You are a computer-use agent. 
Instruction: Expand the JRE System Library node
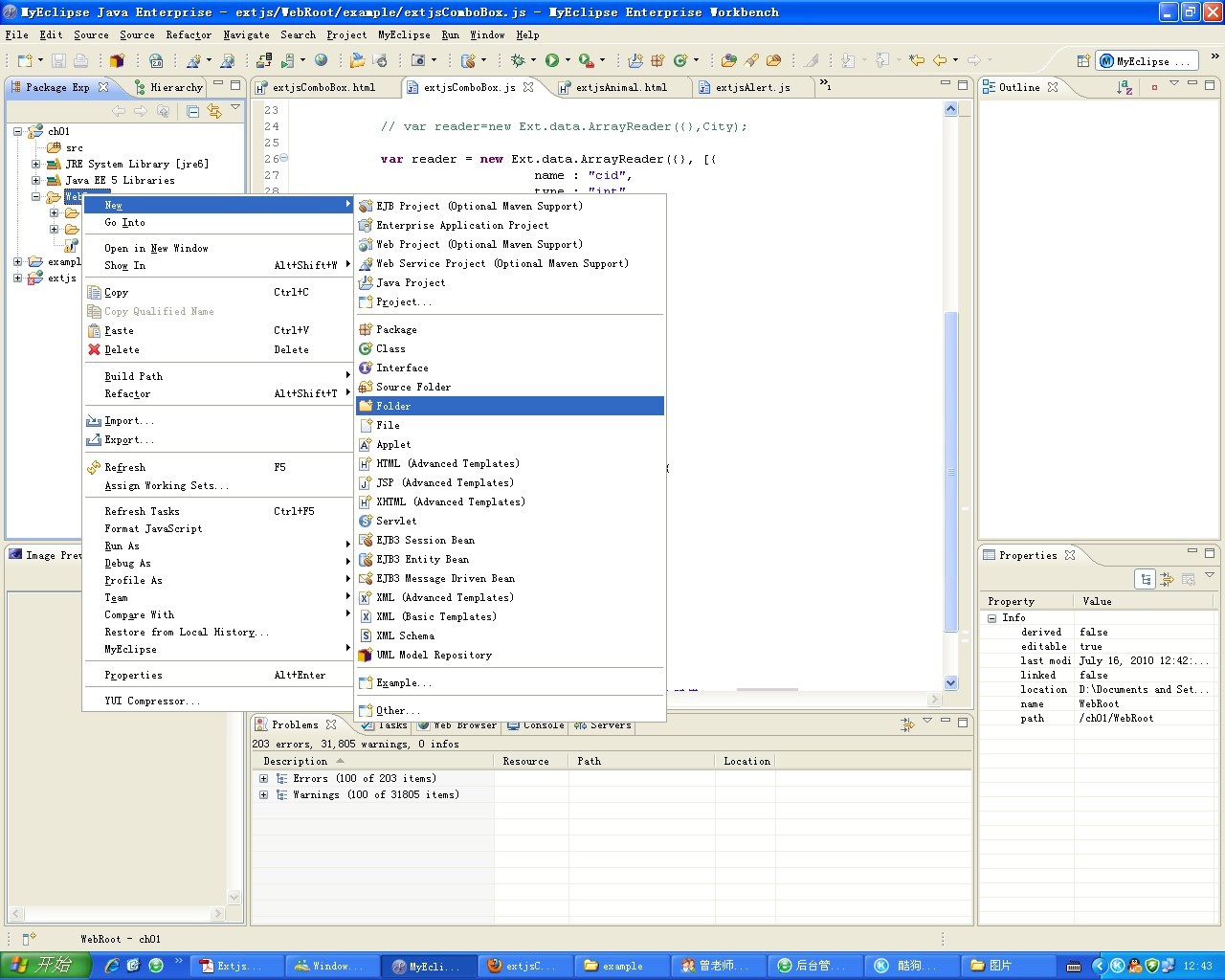point(35,164)
